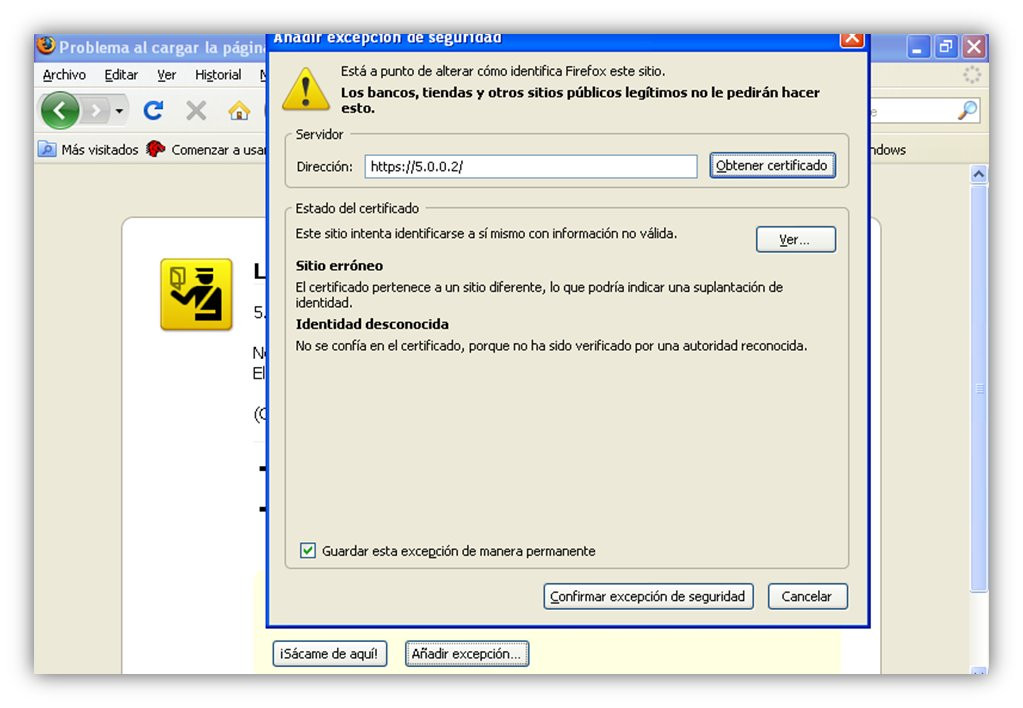Open the Editar menu
Screen dimensions: 1023x708
coord(121,75)
